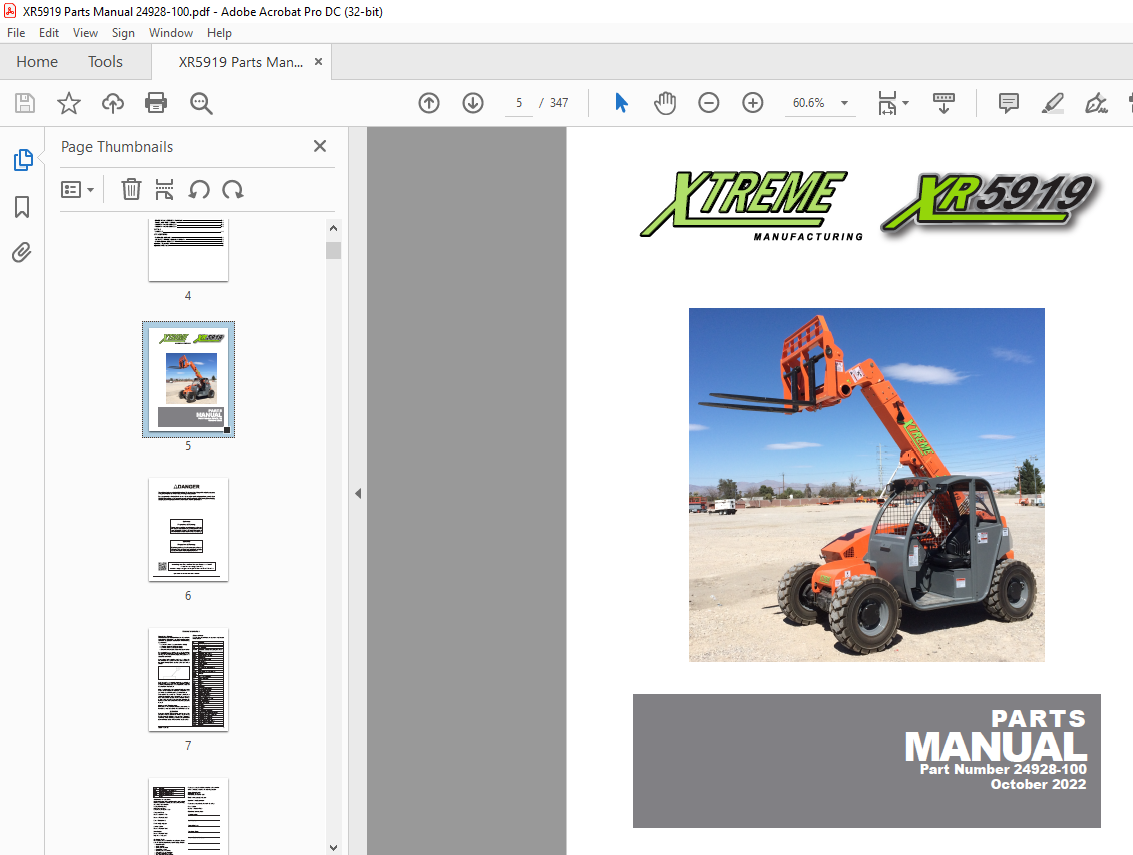Switch to the Home tab
Screen dimensions: 1133x855
click(37, 61)
